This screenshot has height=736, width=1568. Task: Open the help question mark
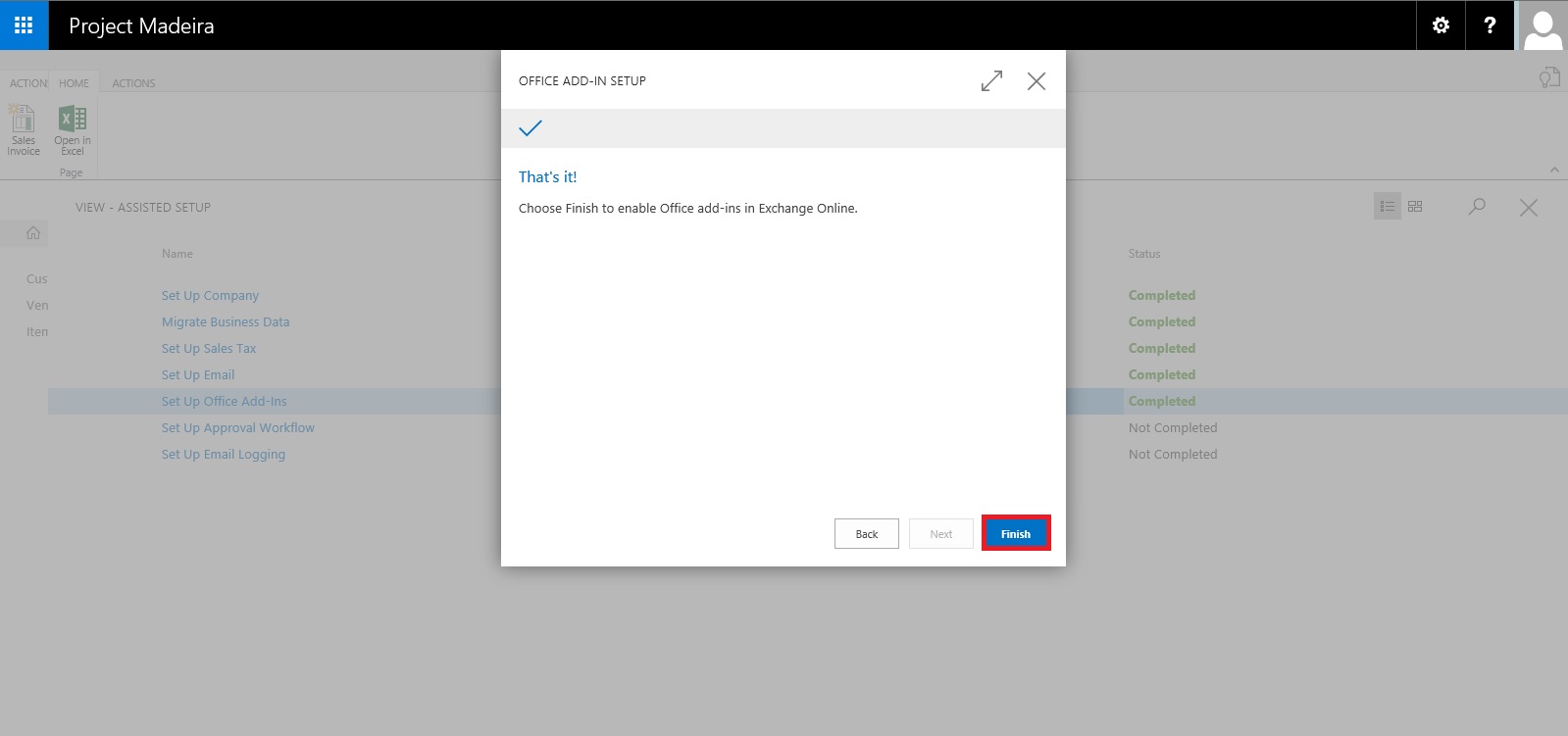pyautogui.click(x=1490, y=25)
